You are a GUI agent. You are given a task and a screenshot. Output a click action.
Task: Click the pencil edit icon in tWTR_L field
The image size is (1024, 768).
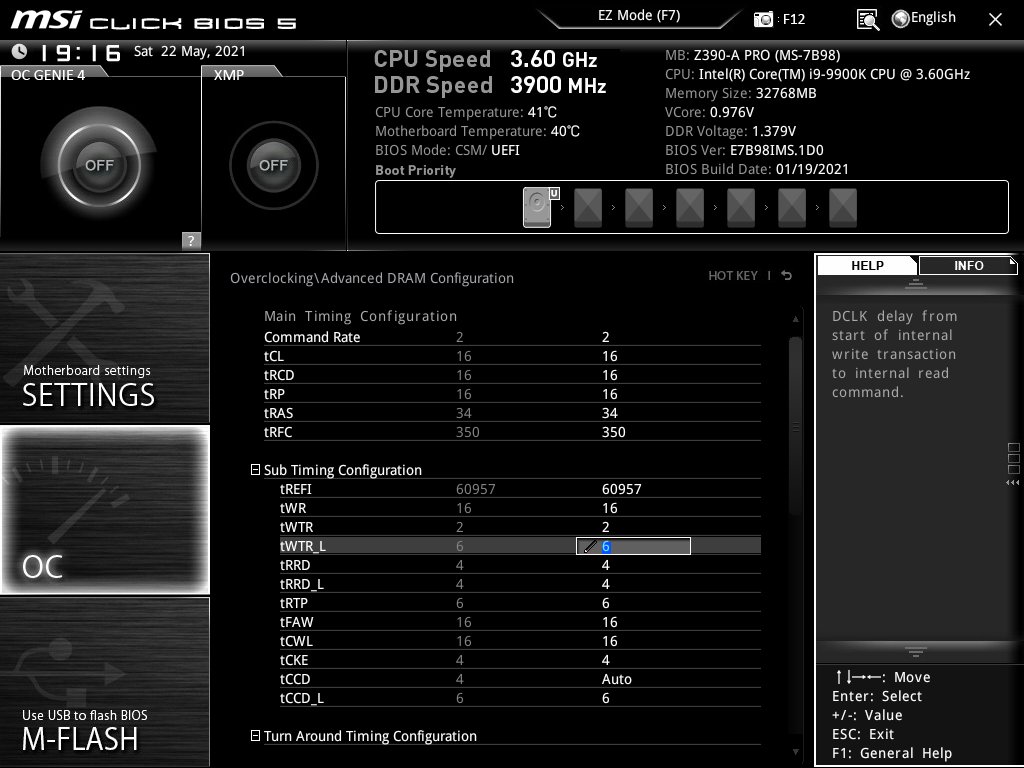tap(589, 547)
